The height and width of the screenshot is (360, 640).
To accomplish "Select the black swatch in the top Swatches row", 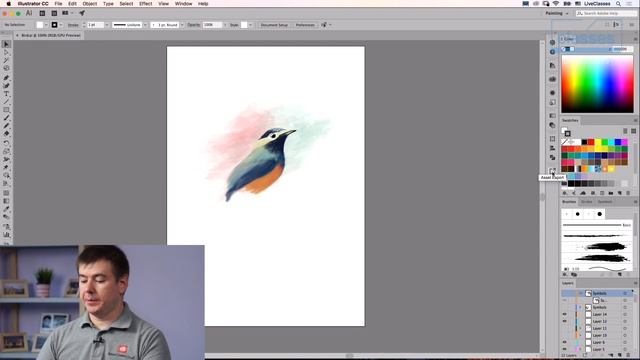I will click(584, 142).
